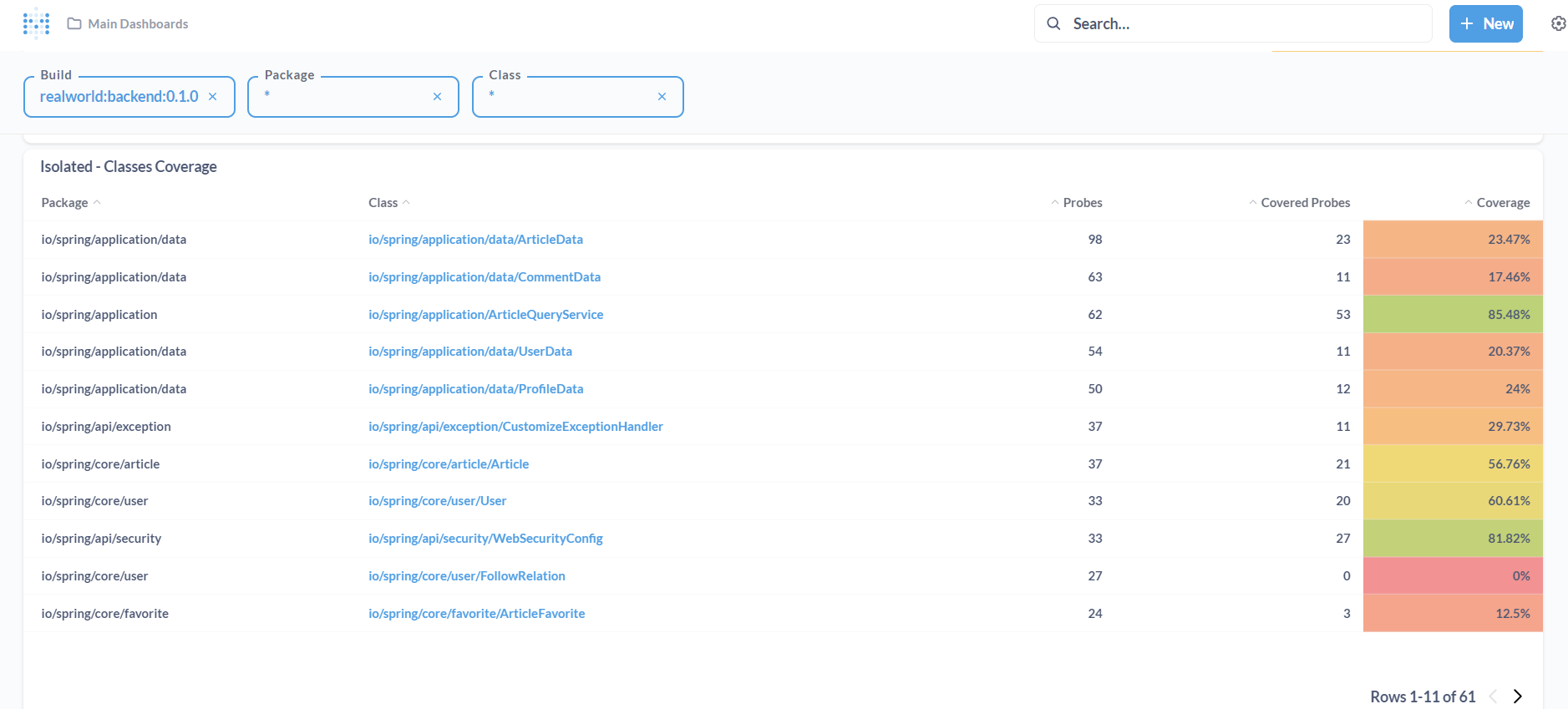Click probes value 98 for ArticleData

pos(1095,240)
